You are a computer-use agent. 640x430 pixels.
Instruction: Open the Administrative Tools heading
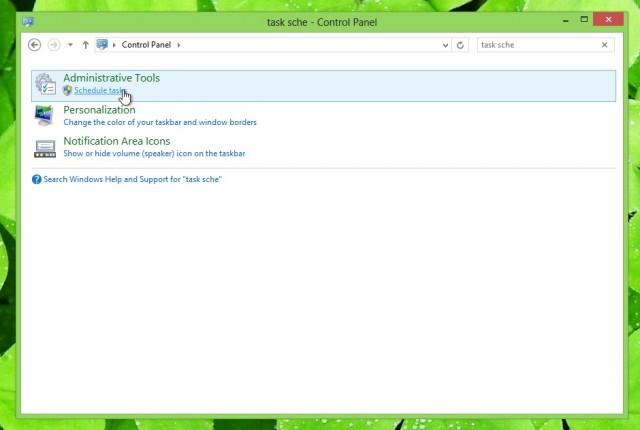coord(111,78)
